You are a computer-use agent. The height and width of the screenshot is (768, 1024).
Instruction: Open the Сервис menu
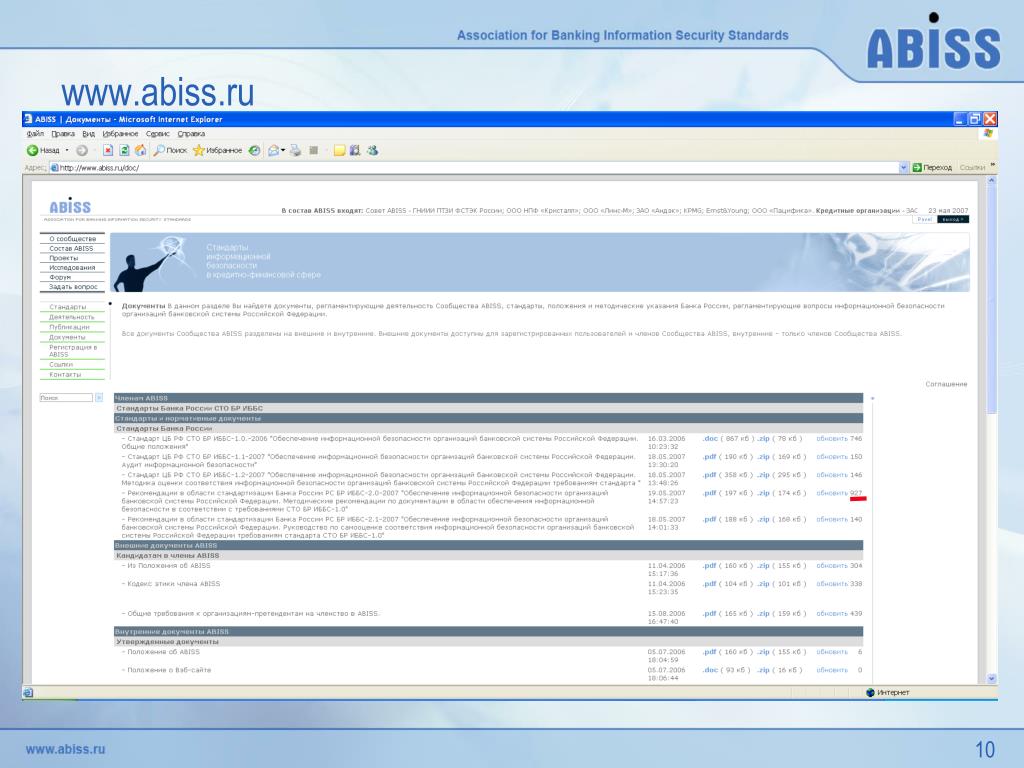coord(157,134)
